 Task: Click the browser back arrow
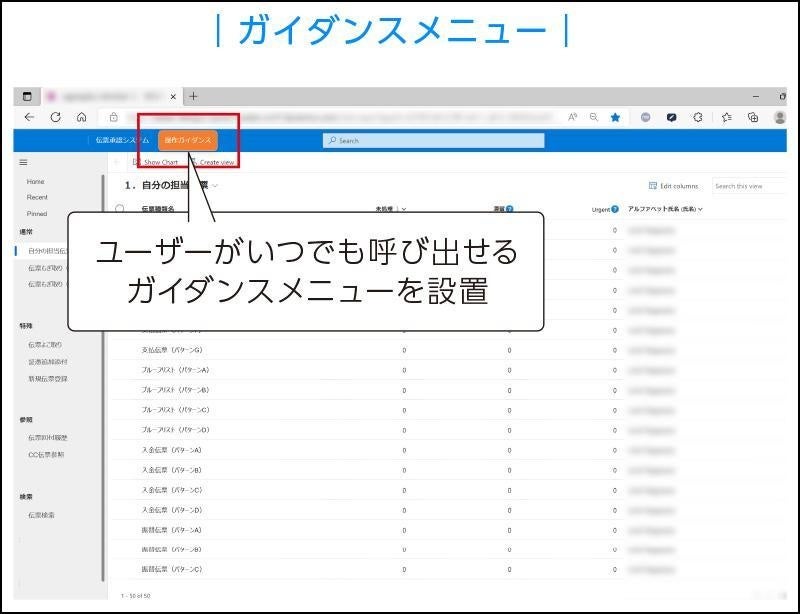29,117
